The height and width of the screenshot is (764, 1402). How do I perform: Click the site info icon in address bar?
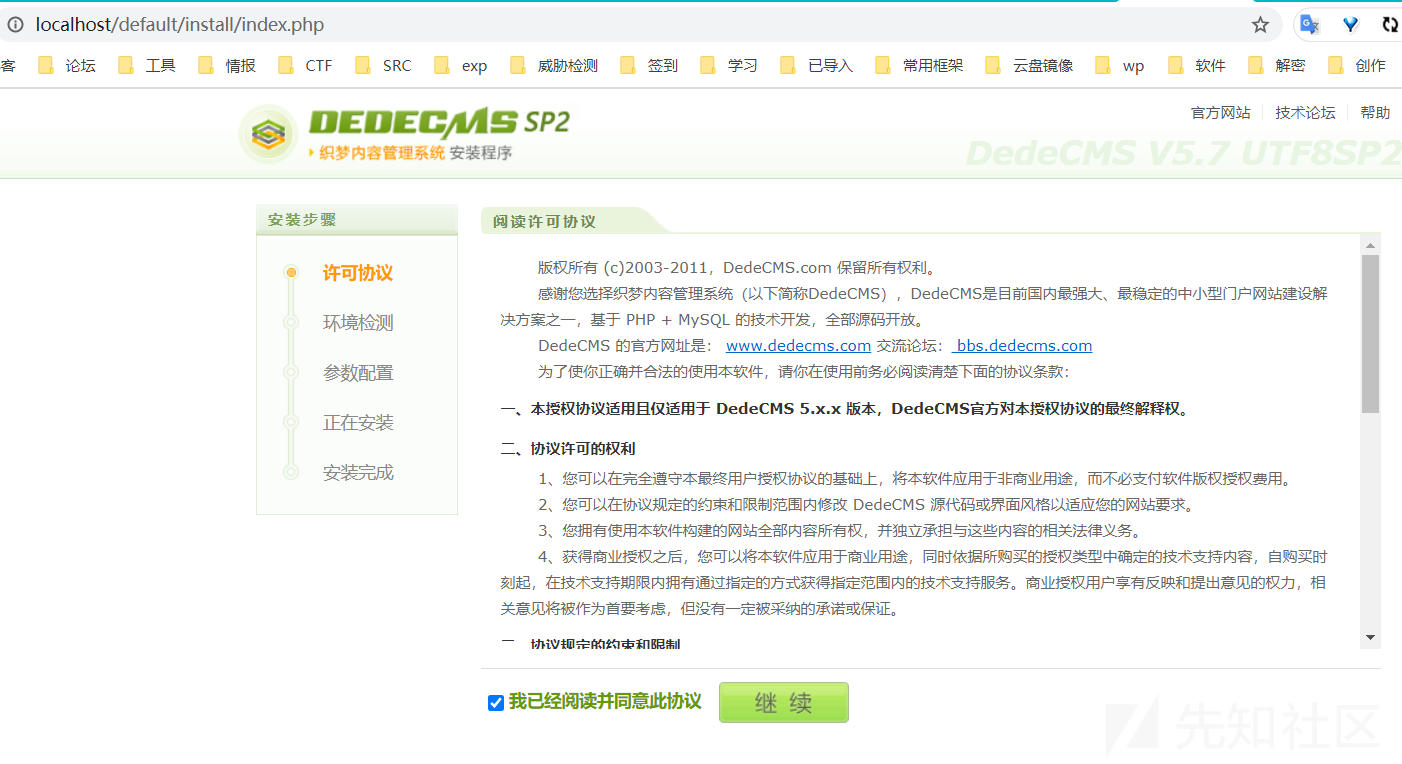click(15, 24)
